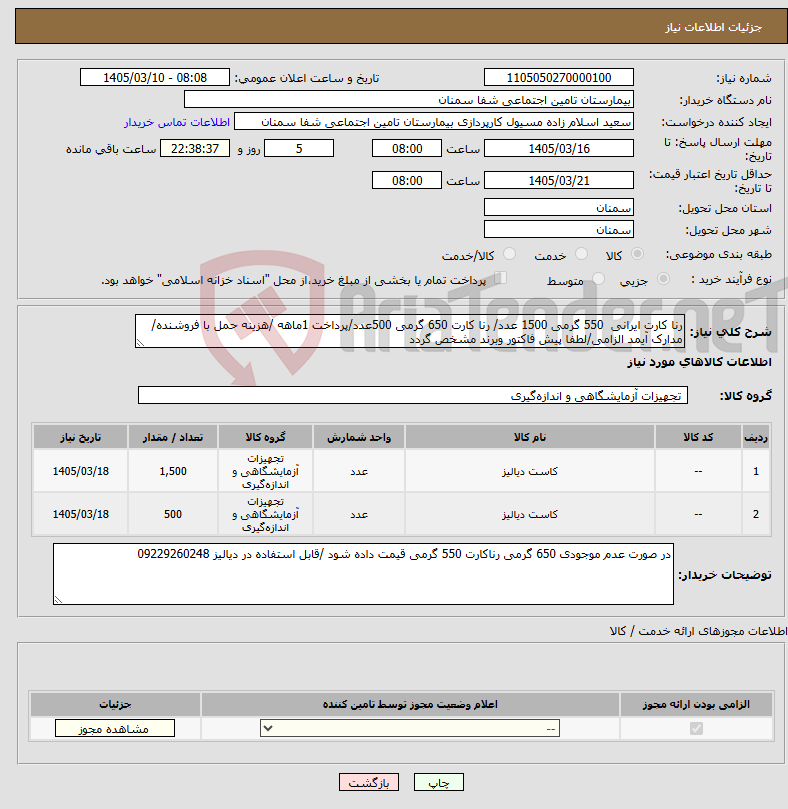788x809 pixels.
Task: Click the request creator name field
Action: click(433, 122)
